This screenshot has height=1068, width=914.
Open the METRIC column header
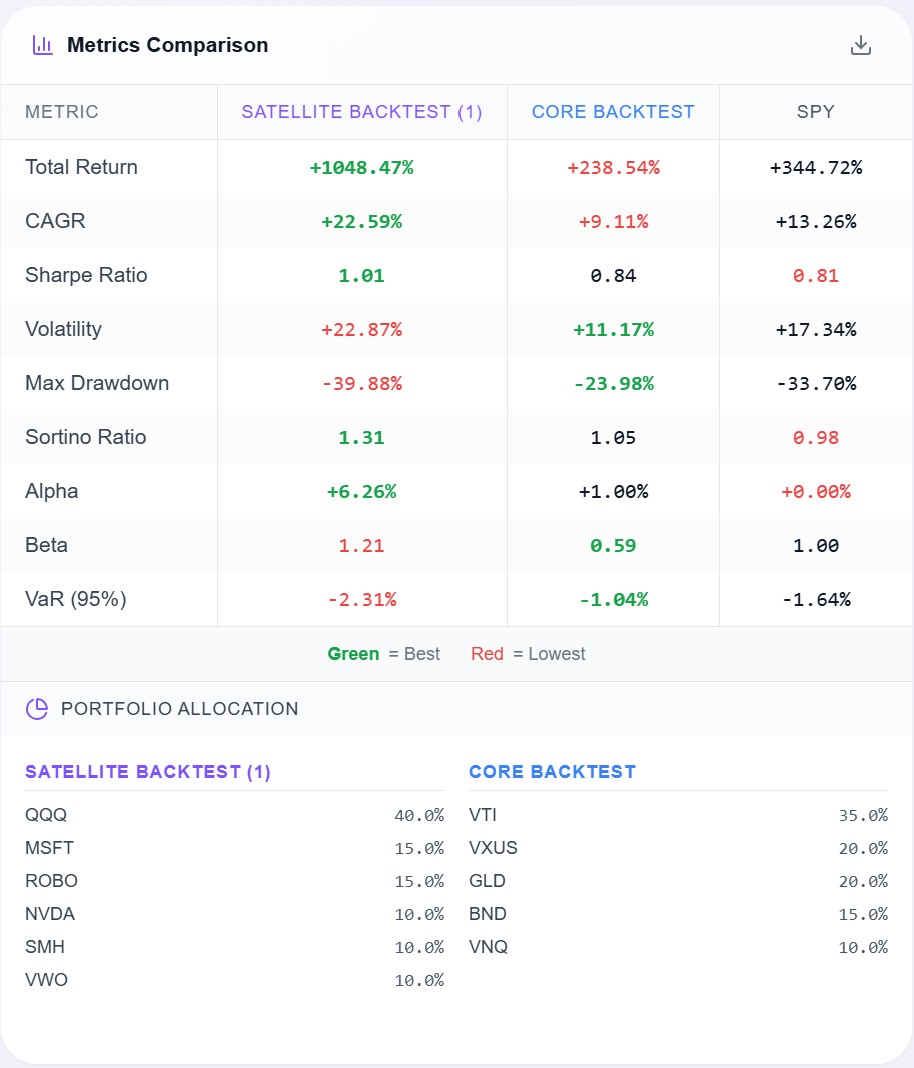pyautogui.click(x=62, y=111)
